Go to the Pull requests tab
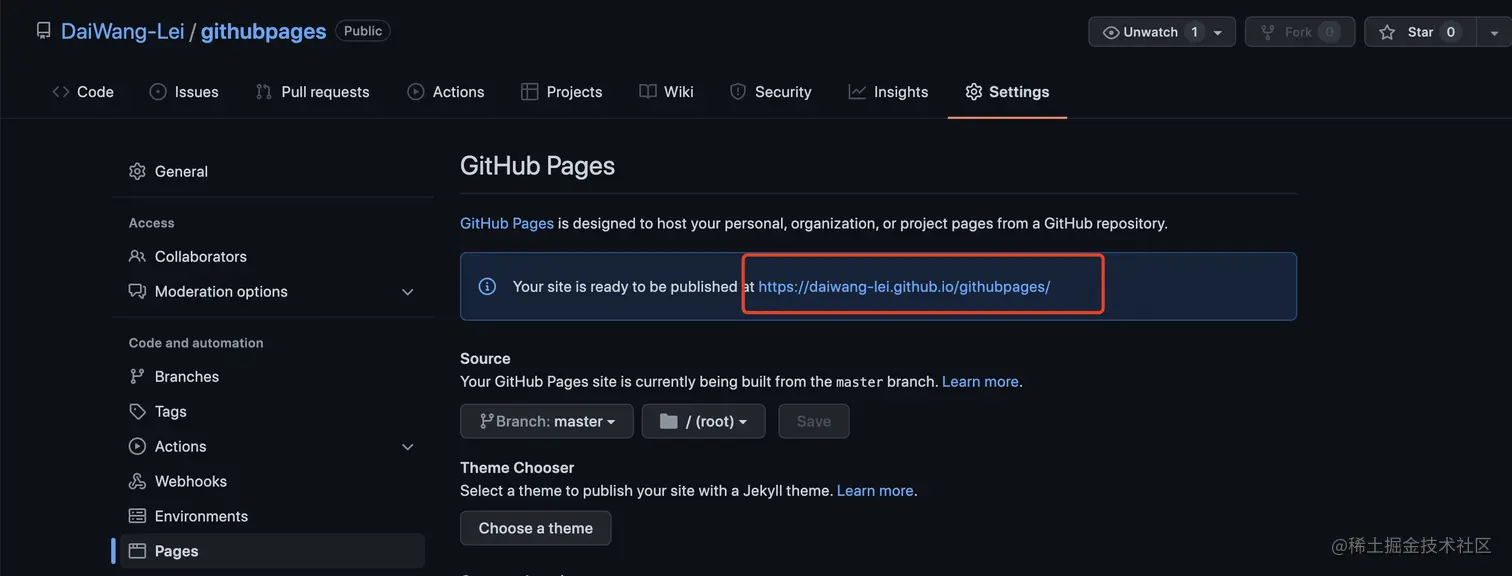This screenshot has height=576, width=1512. coord(312,92)
